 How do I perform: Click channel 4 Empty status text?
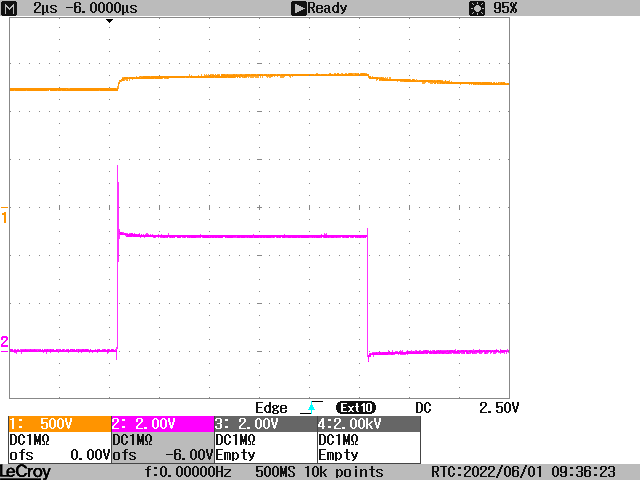pos(338,455)
